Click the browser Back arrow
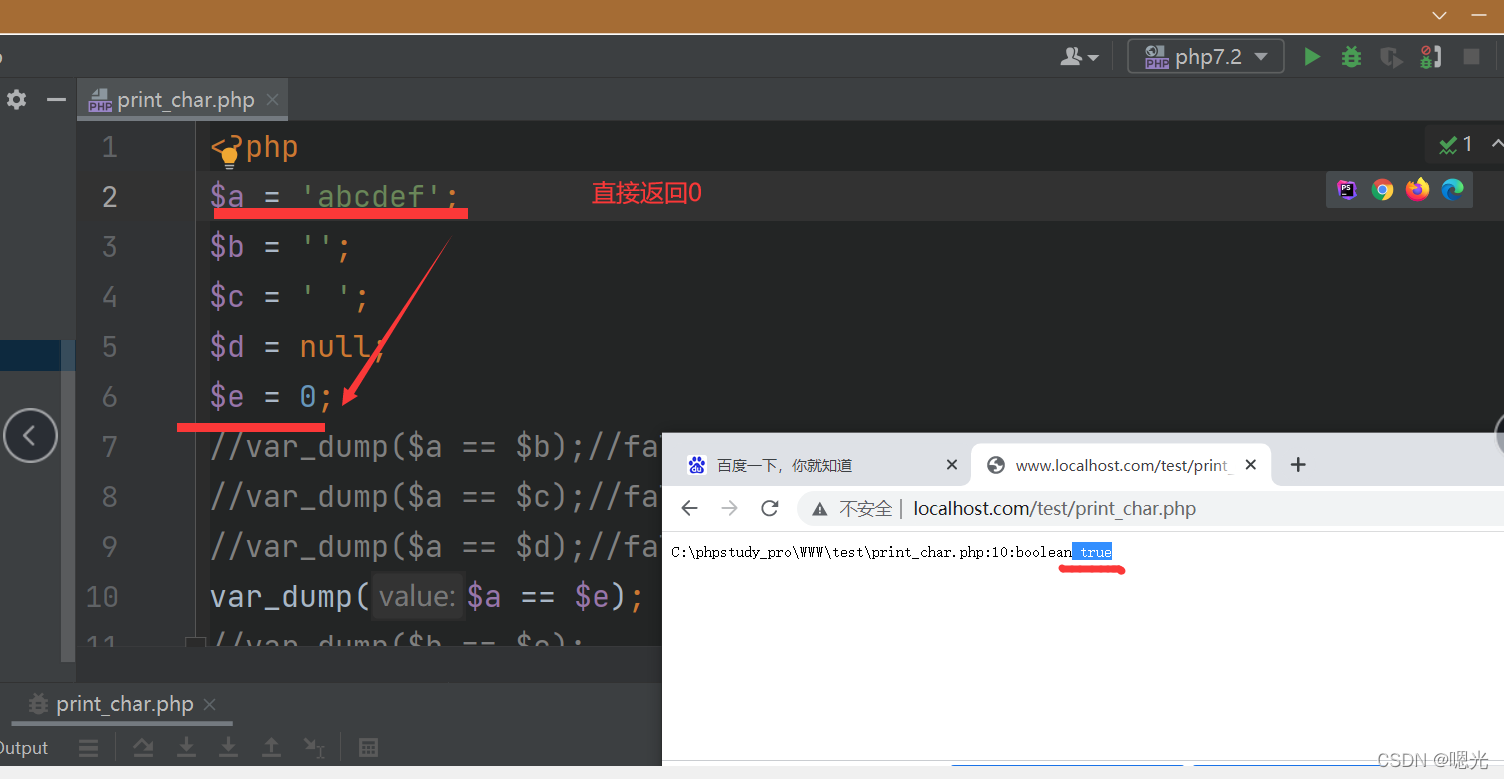 point(689,508)
